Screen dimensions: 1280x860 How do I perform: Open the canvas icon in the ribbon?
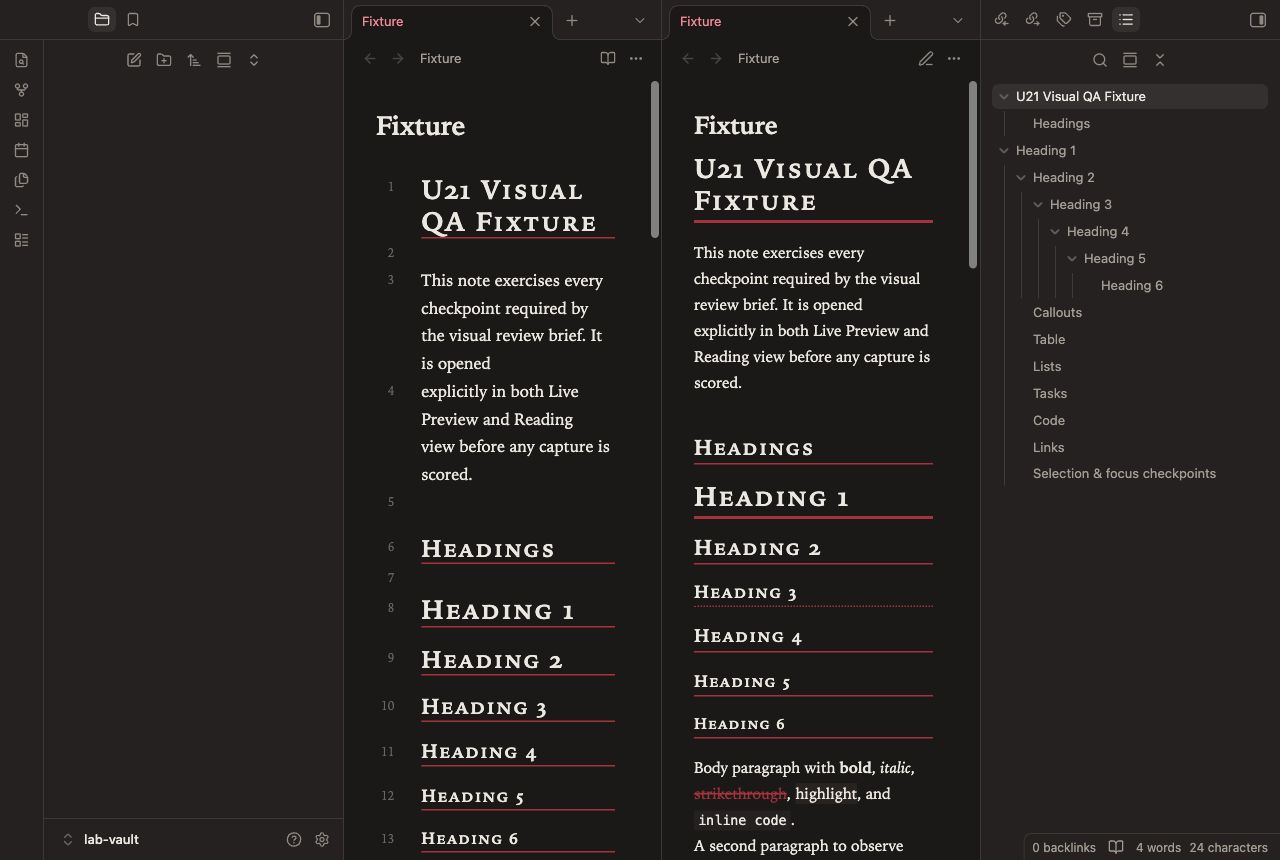click(21, 120)
